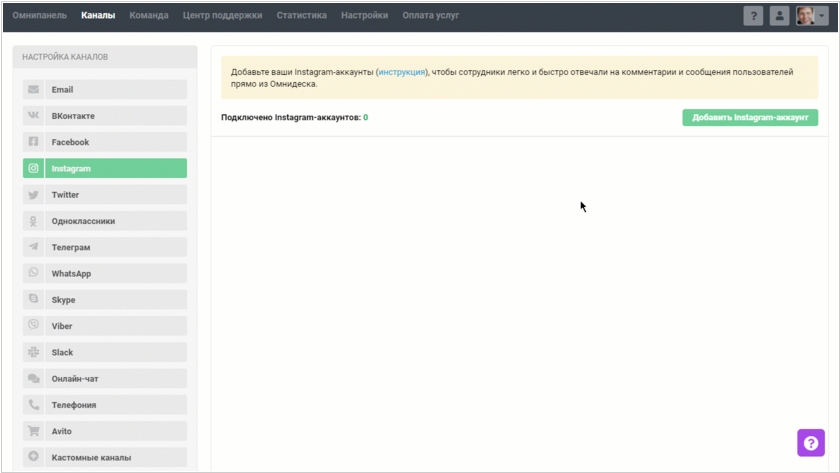This screenshot has height=473, width=840.
Task: Open the purple help widget button
Action: tap(811, 443)
